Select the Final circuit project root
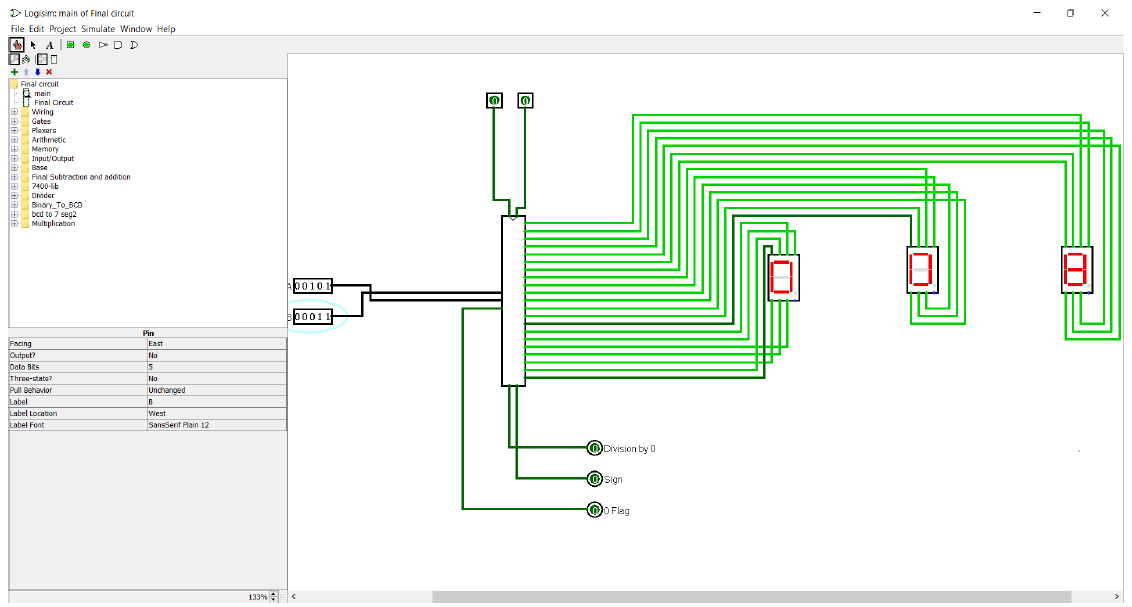 click(x=39, y=84)
